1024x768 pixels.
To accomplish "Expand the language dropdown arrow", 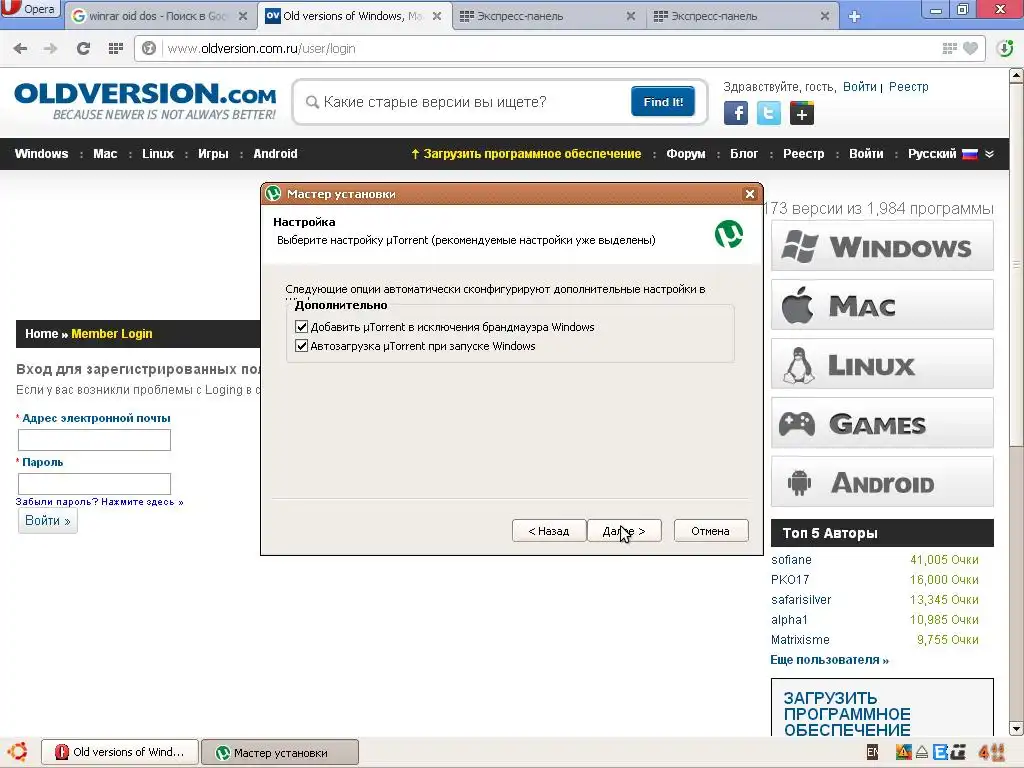I will (989, 154).
